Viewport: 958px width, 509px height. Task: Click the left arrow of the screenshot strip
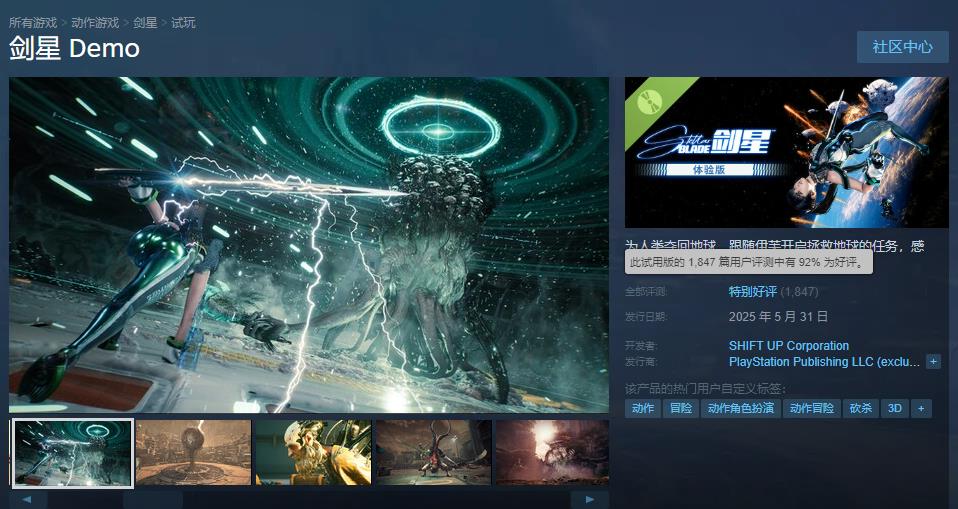tap(27, 499)
